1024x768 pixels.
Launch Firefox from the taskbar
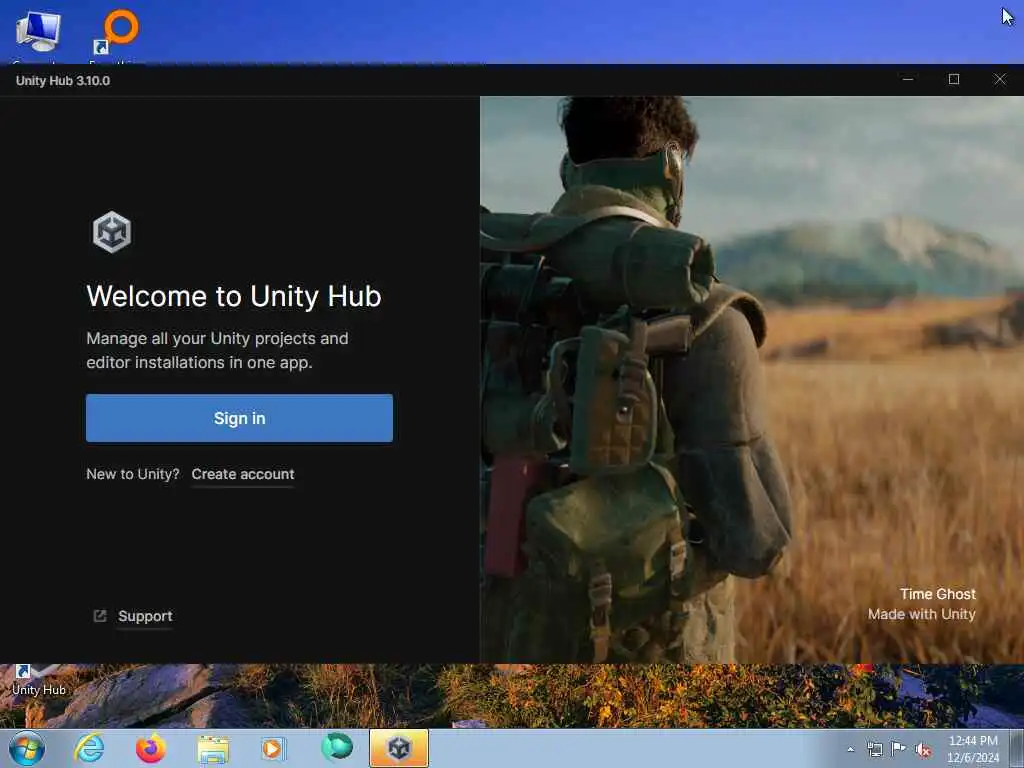151,748
